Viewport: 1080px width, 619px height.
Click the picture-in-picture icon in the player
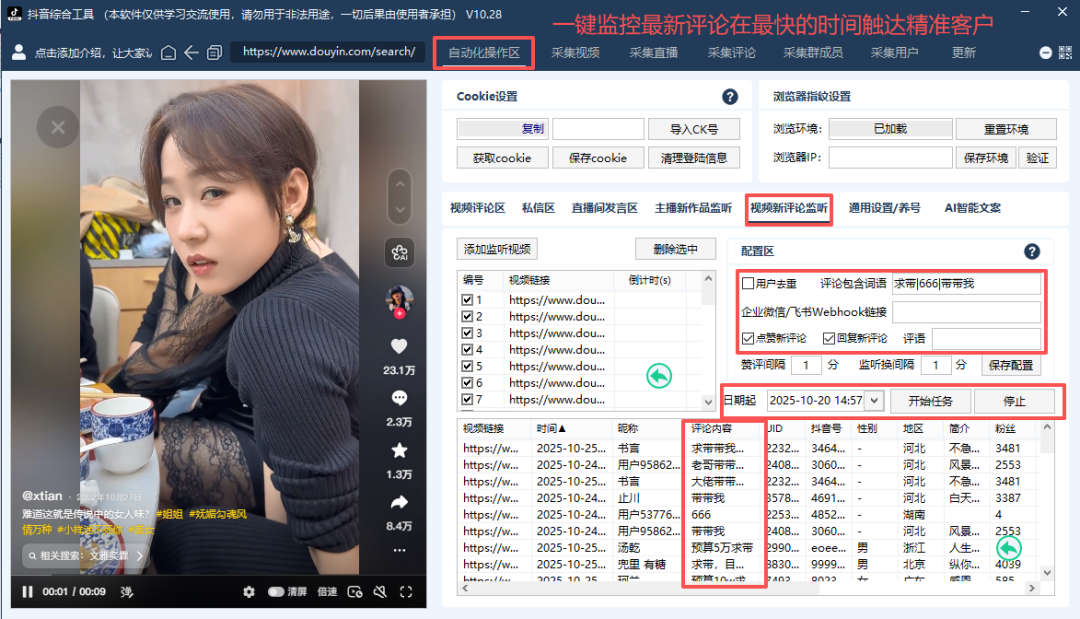coord(355,591)
